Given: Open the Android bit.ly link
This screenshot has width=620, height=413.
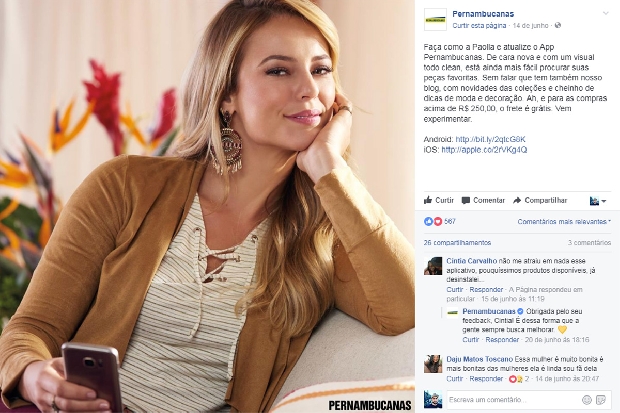Looking at the screenshot, I should click(490, 139).
